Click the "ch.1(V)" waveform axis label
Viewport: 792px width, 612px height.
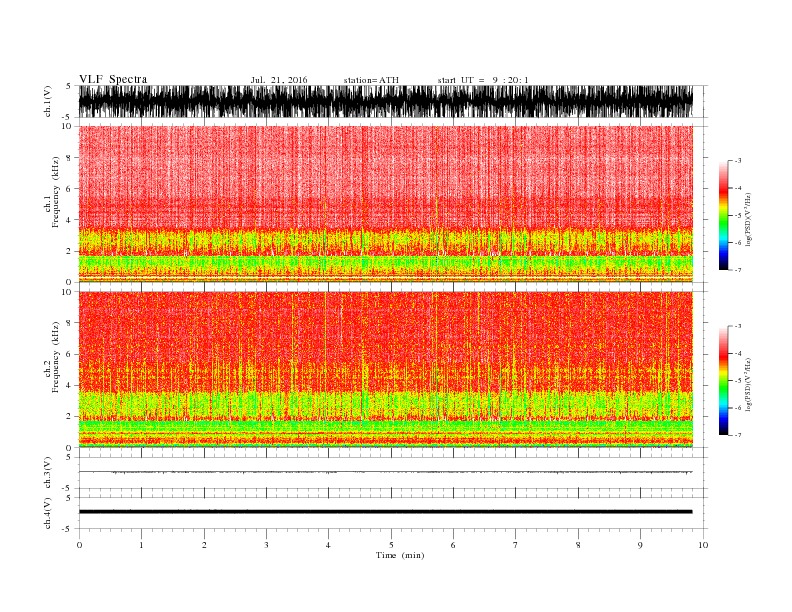[48, 101]
